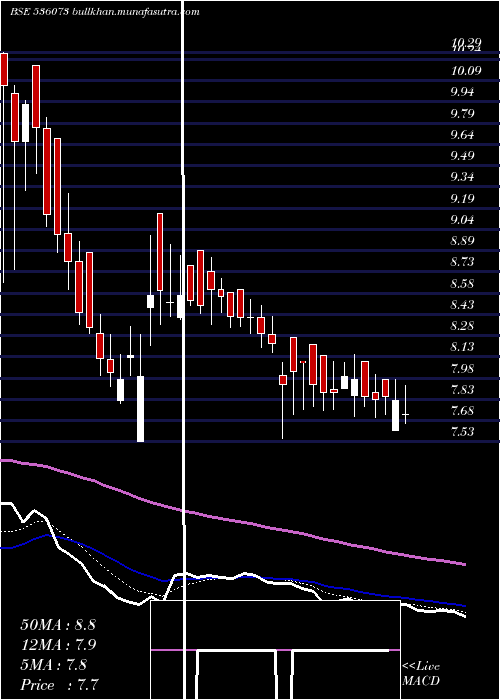Click the 7.83 price axis label

click(462, 390)
